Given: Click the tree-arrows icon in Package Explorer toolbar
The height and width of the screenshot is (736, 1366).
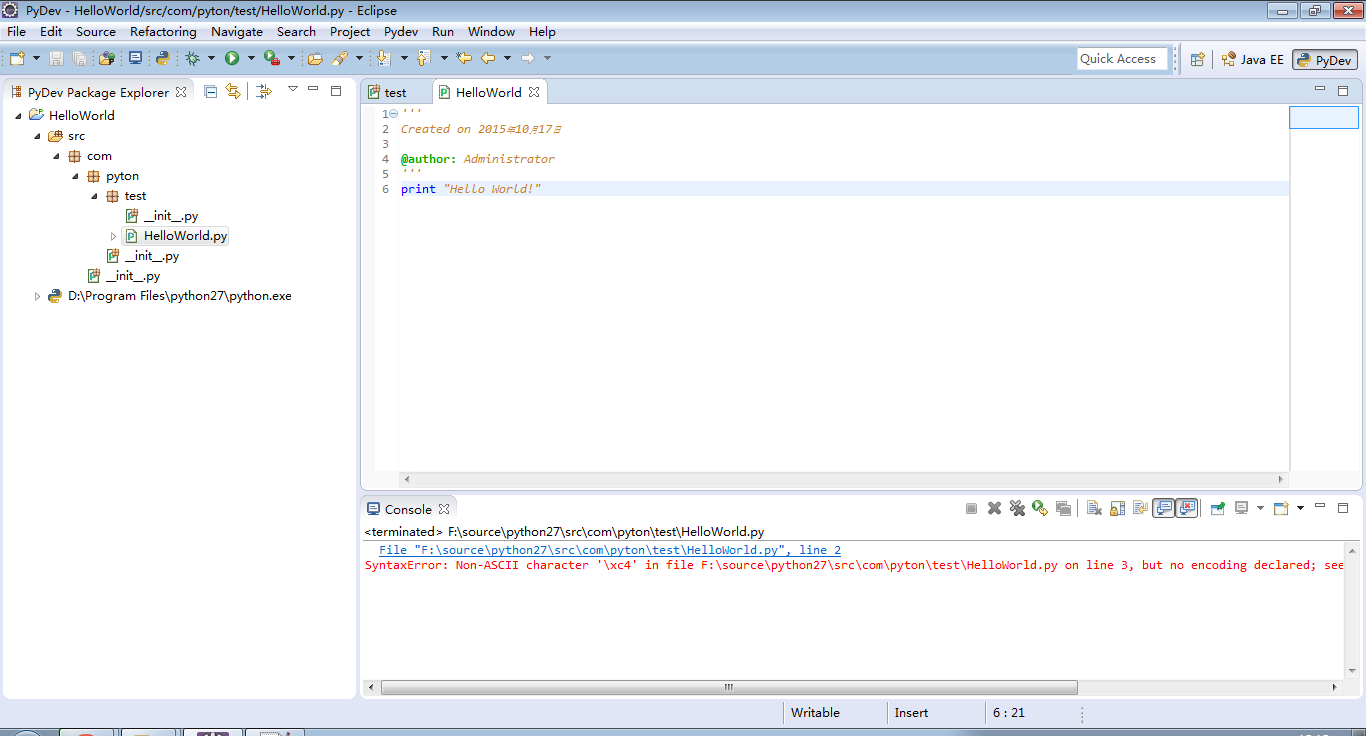Looking at the screenshot, I should tap(263, 91).
